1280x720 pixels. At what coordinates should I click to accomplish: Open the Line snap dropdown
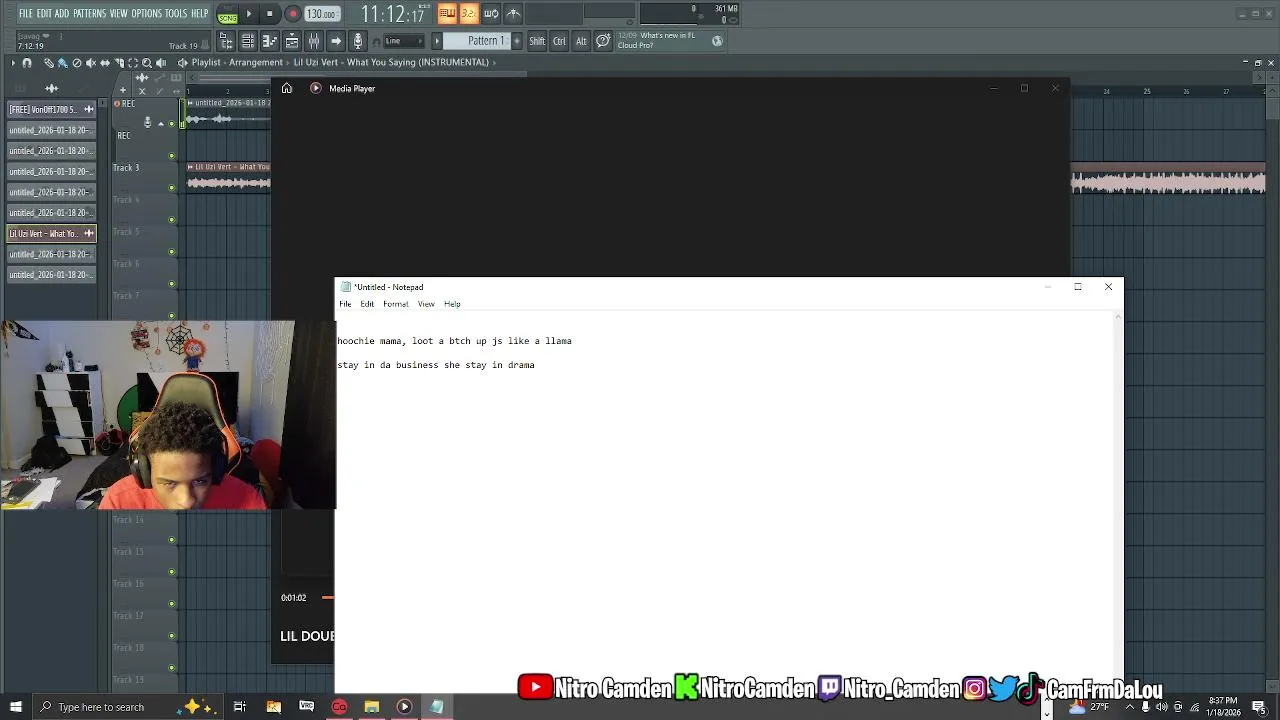pos(403,41)
